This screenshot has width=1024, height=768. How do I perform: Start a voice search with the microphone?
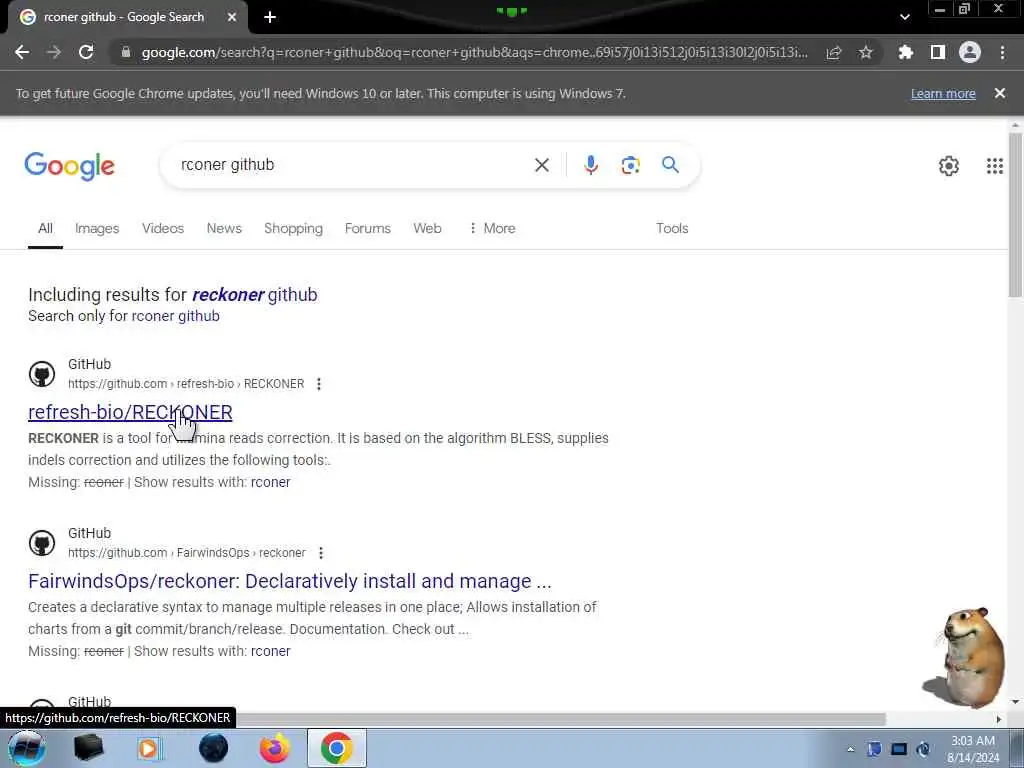click(x=590, y=165)
